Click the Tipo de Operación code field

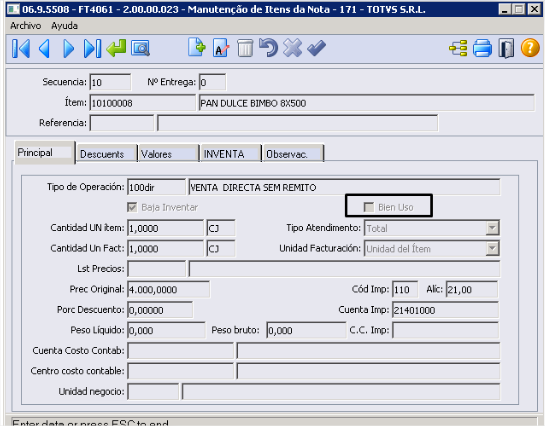click(156, 187)
